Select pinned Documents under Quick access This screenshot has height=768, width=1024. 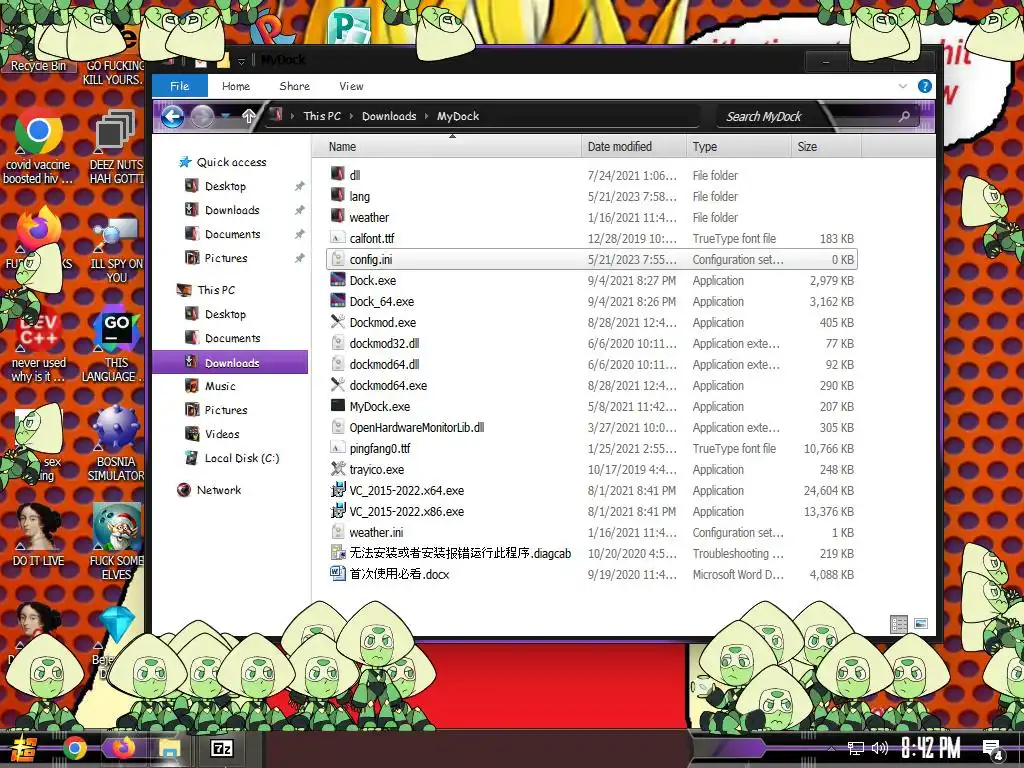click(x=232, y=234)
